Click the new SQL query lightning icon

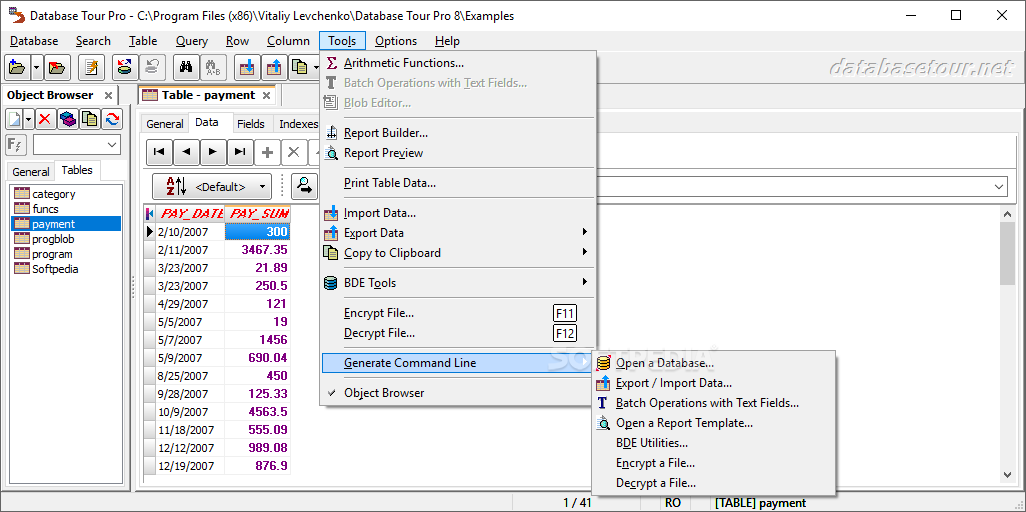(92, 67)
